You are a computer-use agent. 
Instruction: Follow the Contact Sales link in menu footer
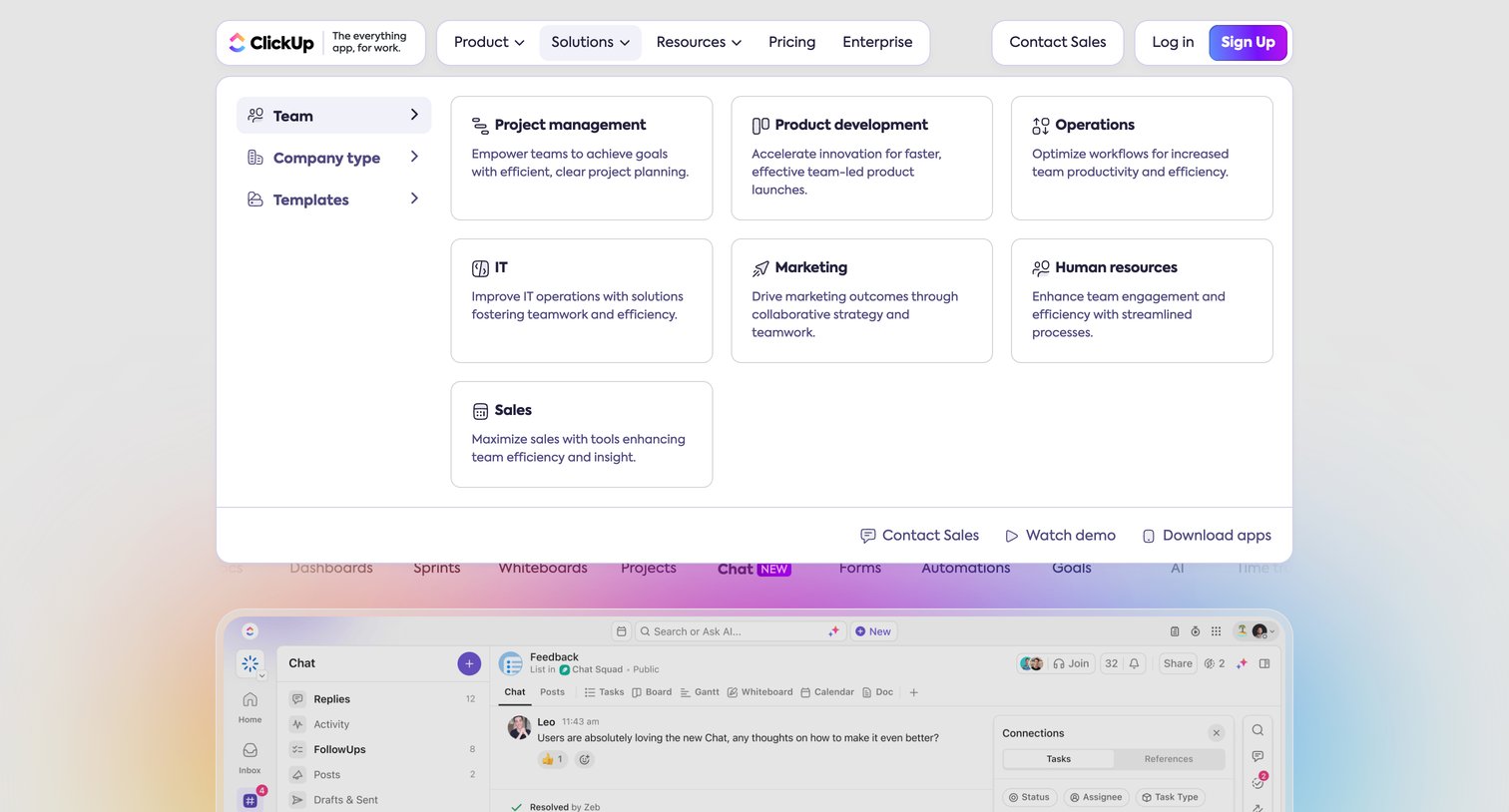[919, 536]
